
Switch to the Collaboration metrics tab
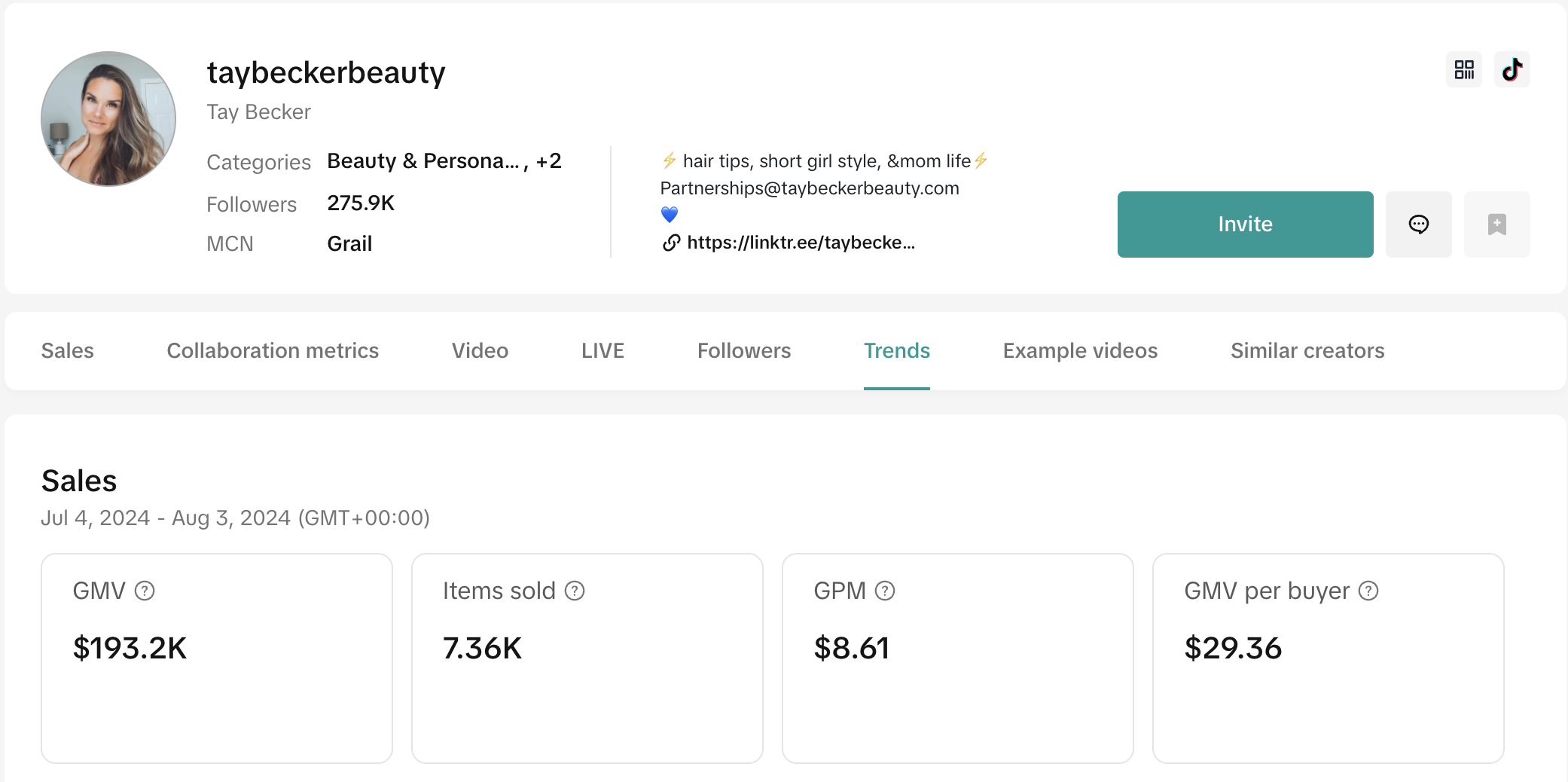coord(273,351)
